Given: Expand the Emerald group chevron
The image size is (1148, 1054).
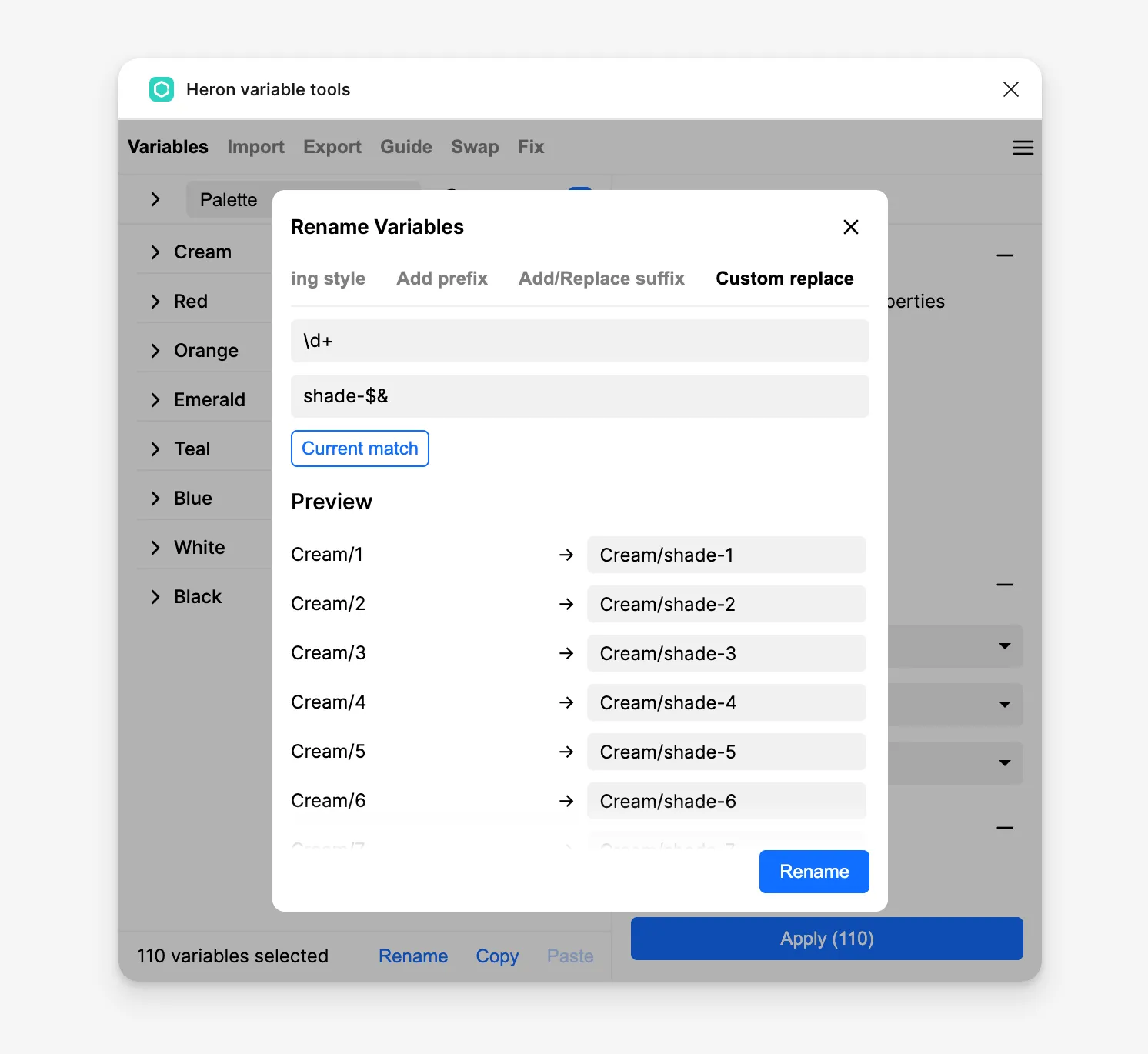Looking at the screenshot, I should click(155, 400).
